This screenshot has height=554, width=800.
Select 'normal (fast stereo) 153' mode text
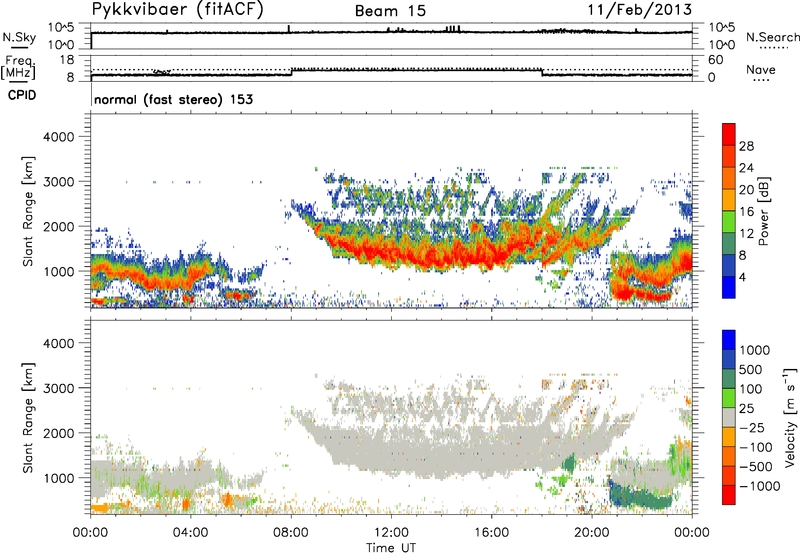click(173, 99)
